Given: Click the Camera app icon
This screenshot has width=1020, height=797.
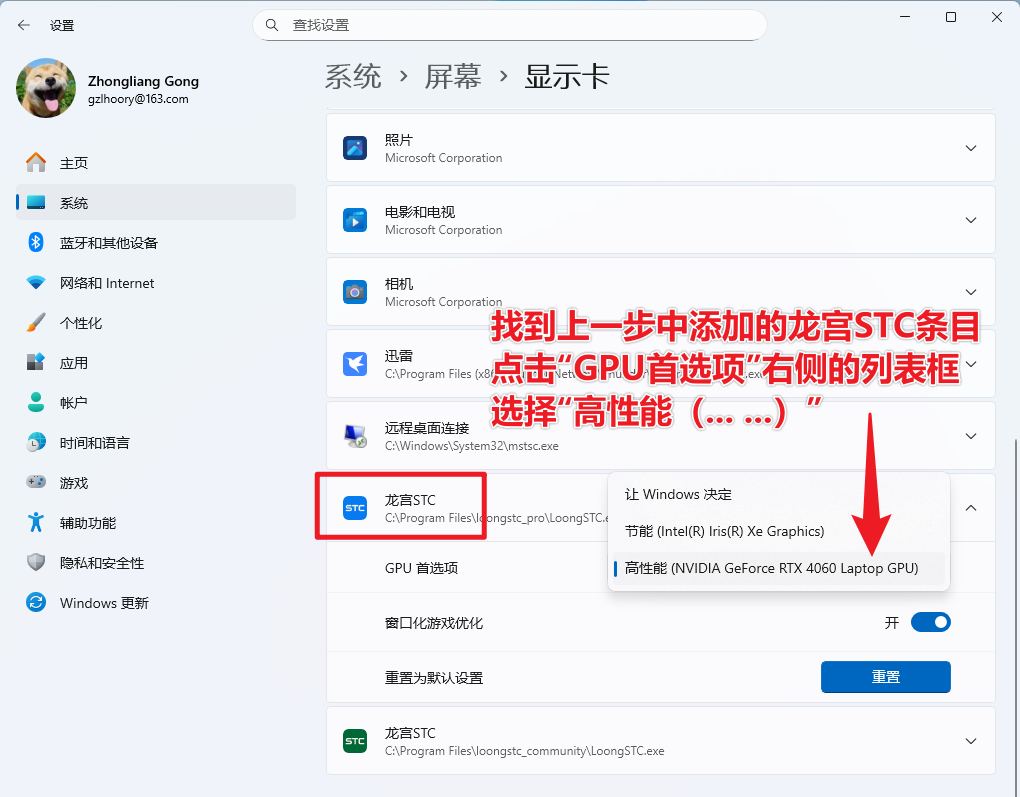Looking at the screenshot, I should 355,292.
